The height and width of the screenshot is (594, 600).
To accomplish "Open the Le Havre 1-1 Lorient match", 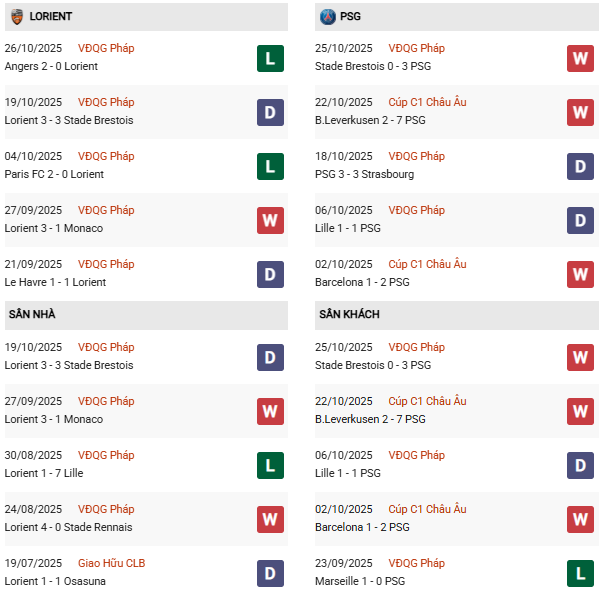I will point(55,282).
